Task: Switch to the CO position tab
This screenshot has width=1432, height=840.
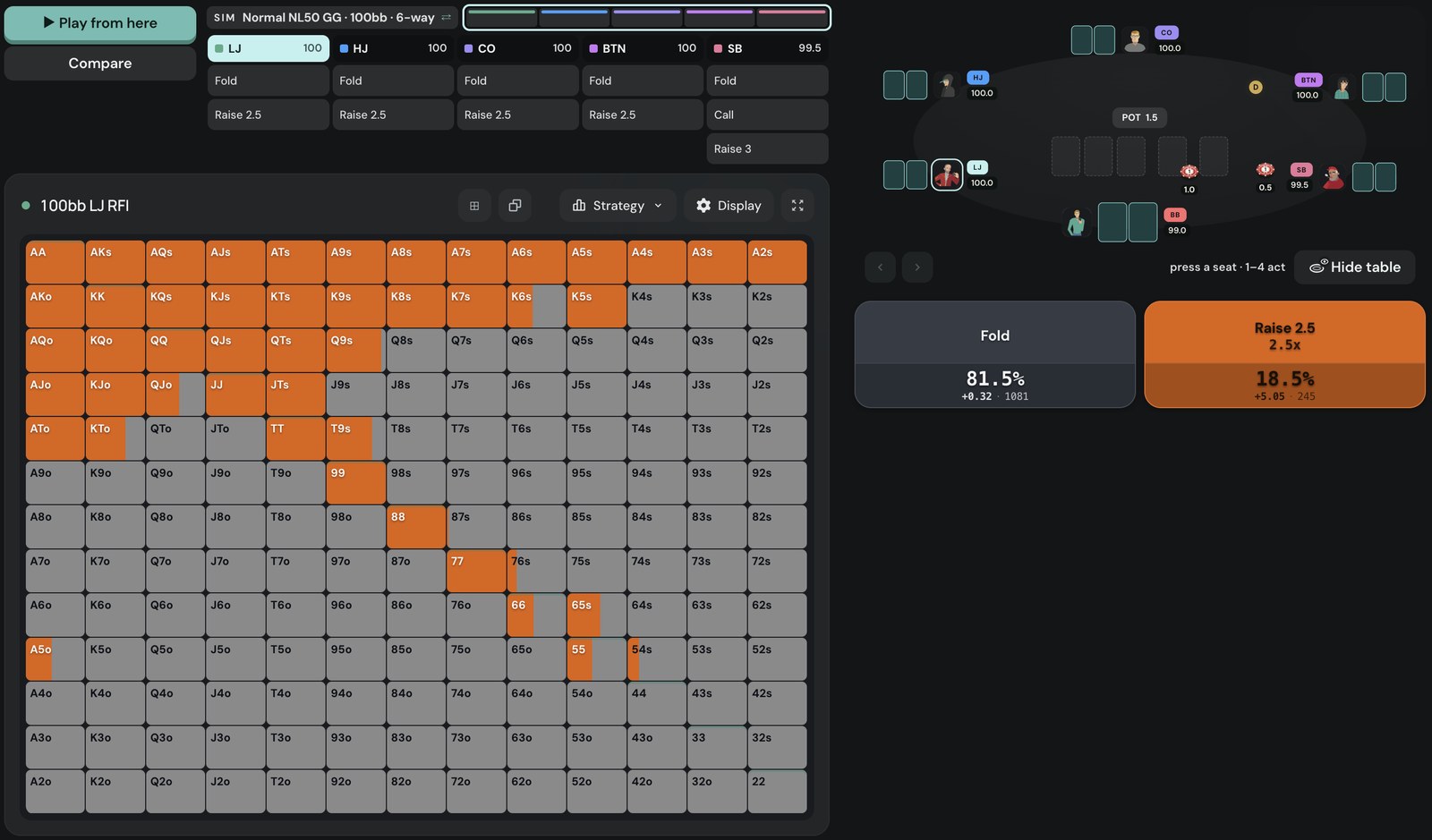Action: coord(518,48)
